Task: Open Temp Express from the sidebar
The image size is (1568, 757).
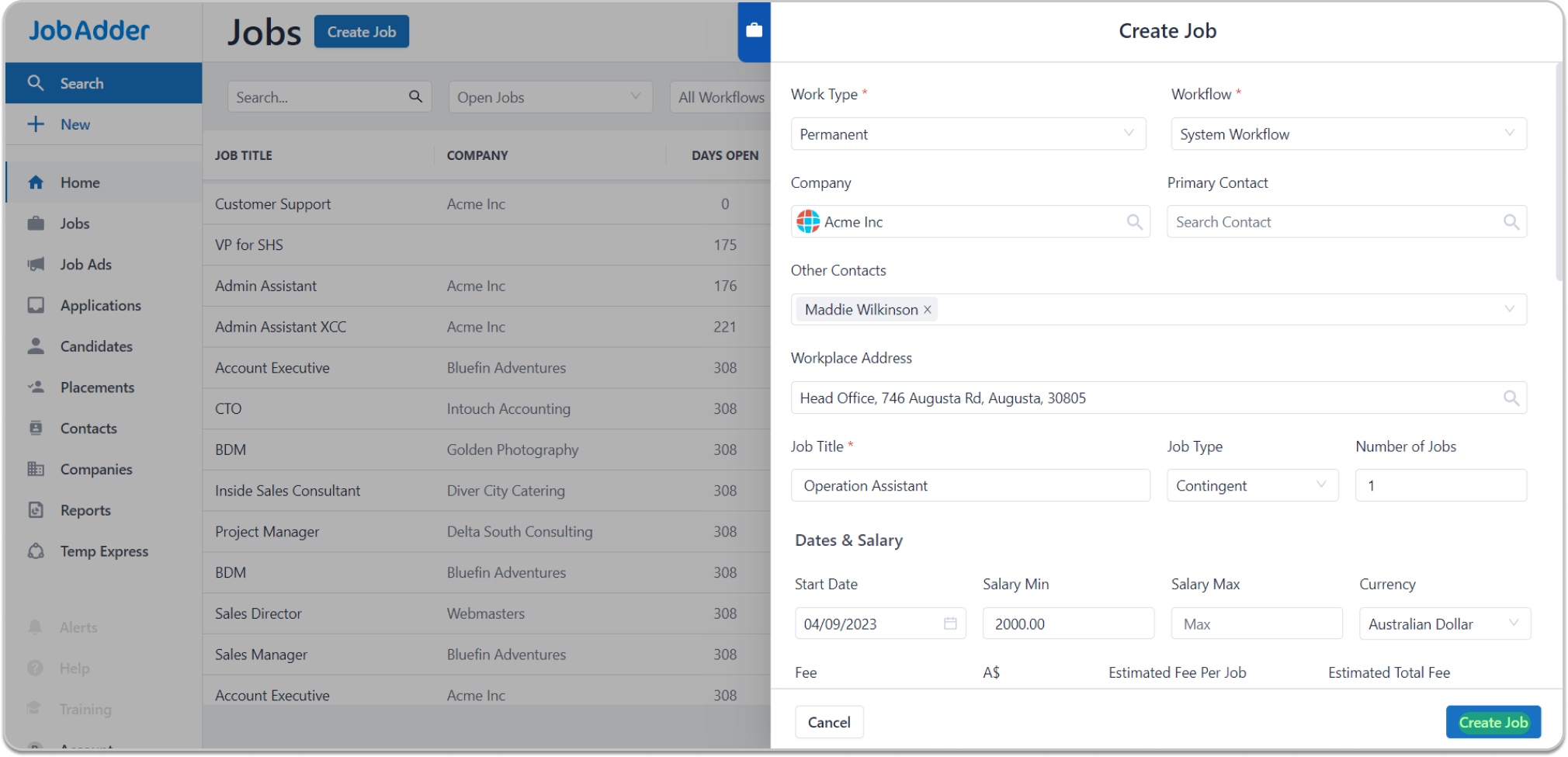Action: (104, 550)
